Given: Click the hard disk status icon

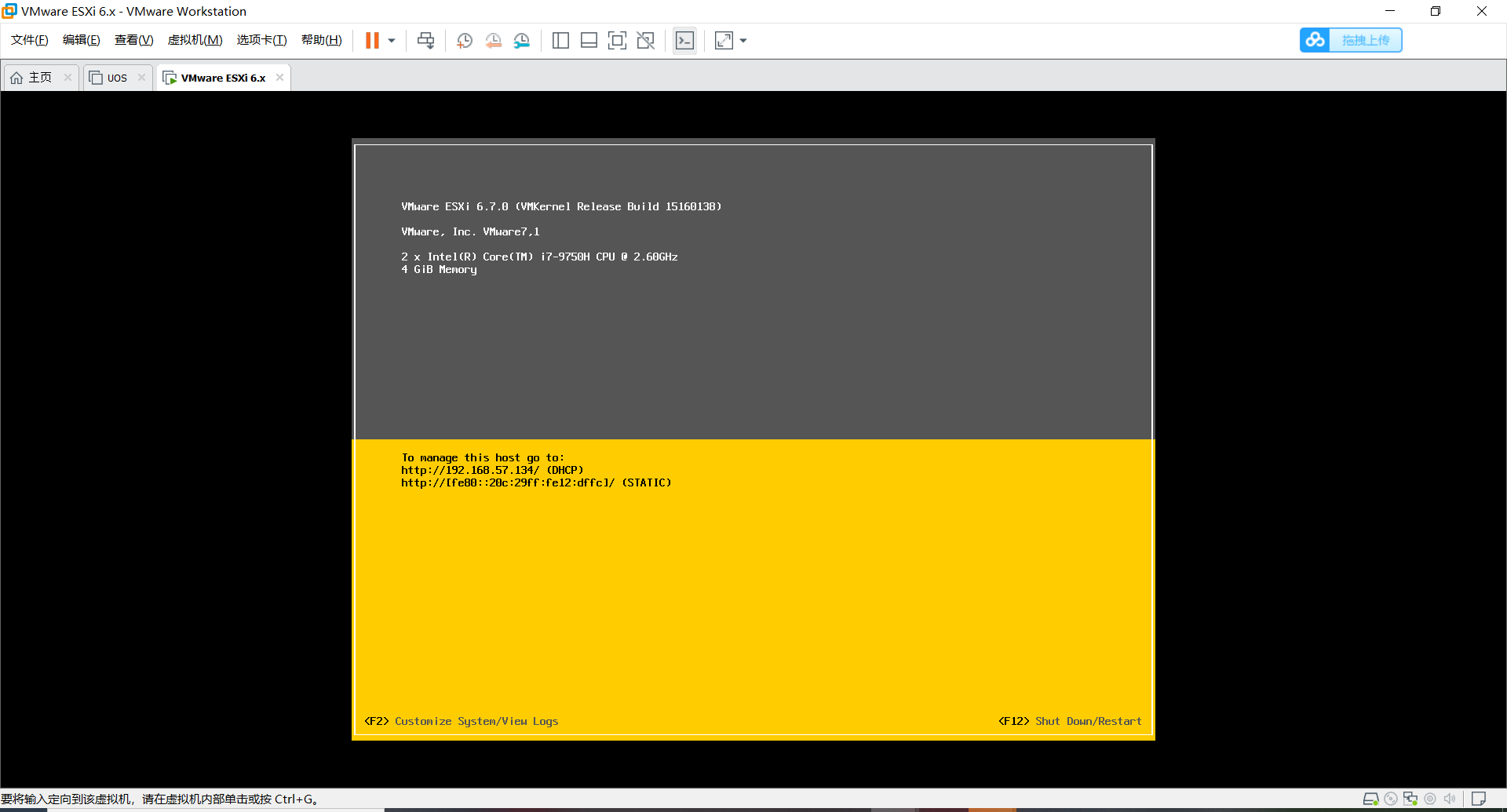Looking at the screenshot, I should point(1371,799).
